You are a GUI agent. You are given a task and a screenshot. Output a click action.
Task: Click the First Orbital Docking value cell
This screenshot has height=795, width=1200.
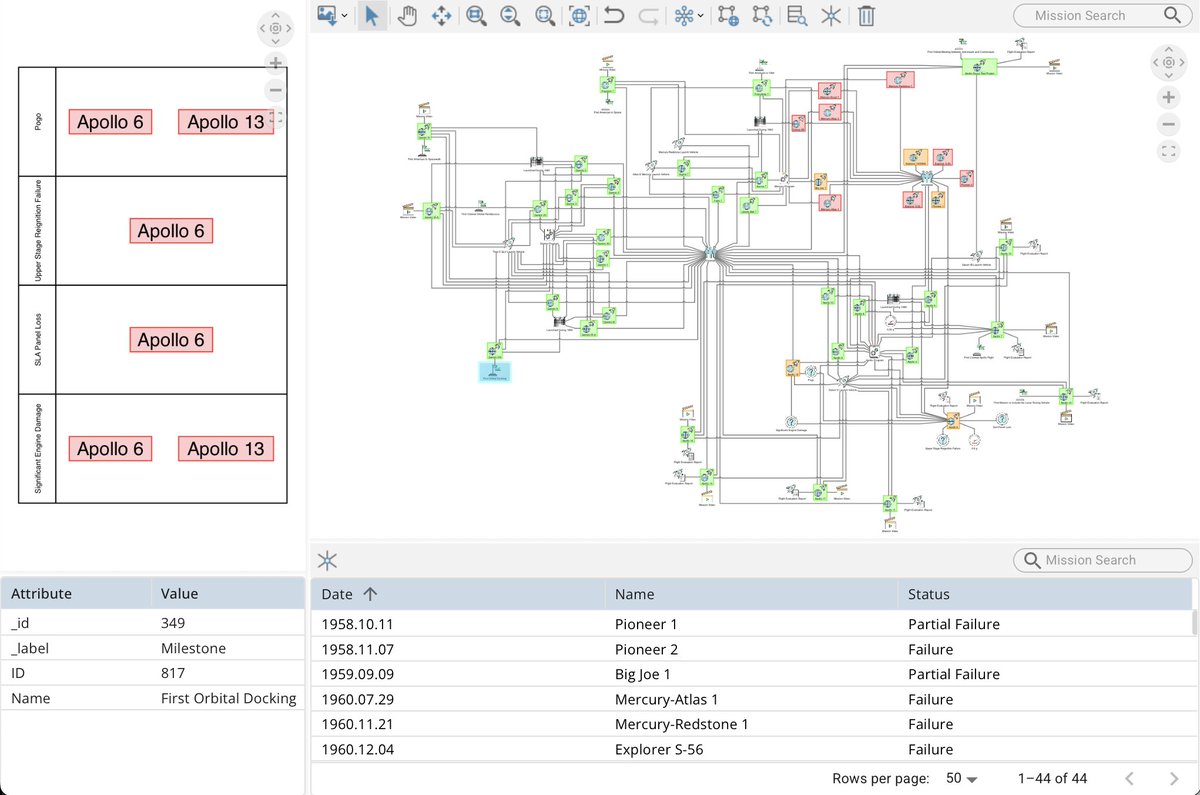(x=227, y=698)
